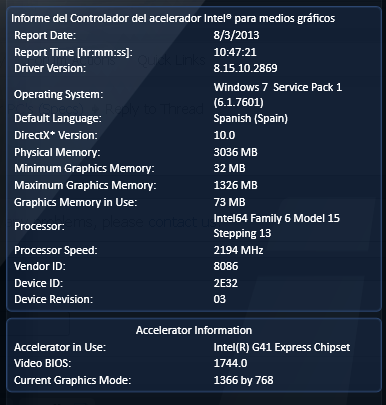This screenshot has width=386, height=405.
Task: Click the Report Time value 10:47:21
Action: pos(235,52)
